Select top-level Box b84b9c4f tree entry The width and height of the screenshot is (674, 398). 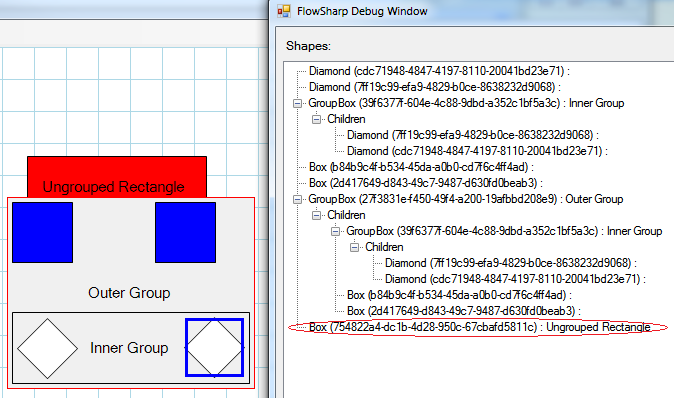coord(421,167)
